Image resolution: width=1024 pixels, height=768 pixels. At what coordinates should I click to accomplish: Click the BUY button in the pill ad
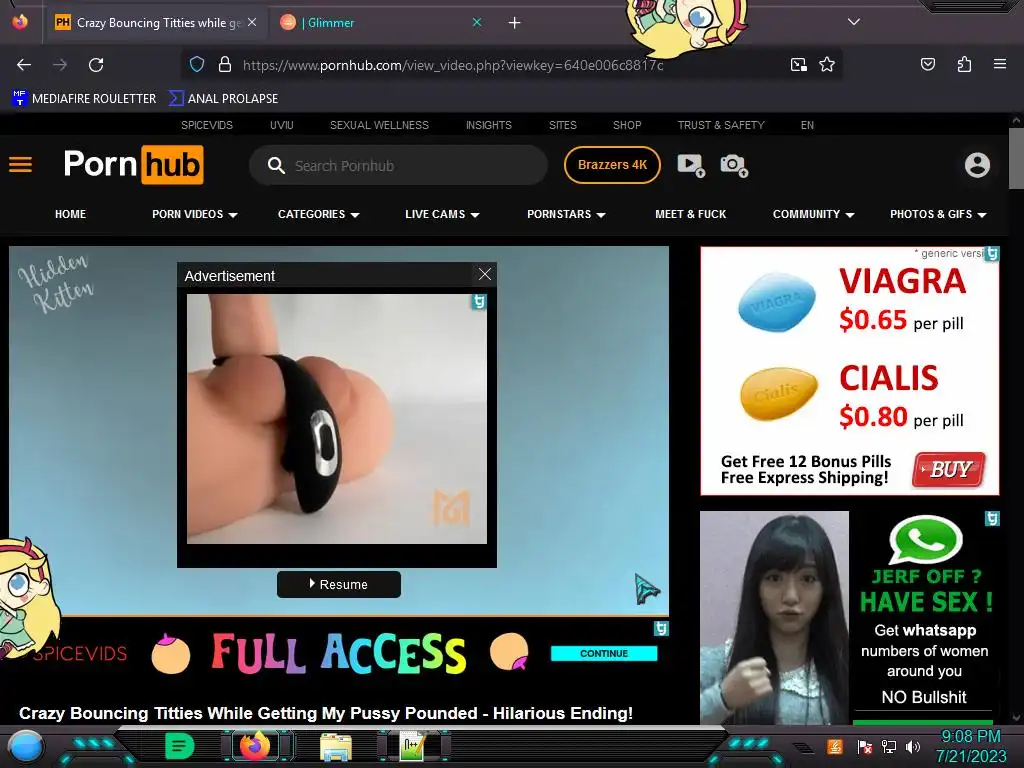point(949,470)
